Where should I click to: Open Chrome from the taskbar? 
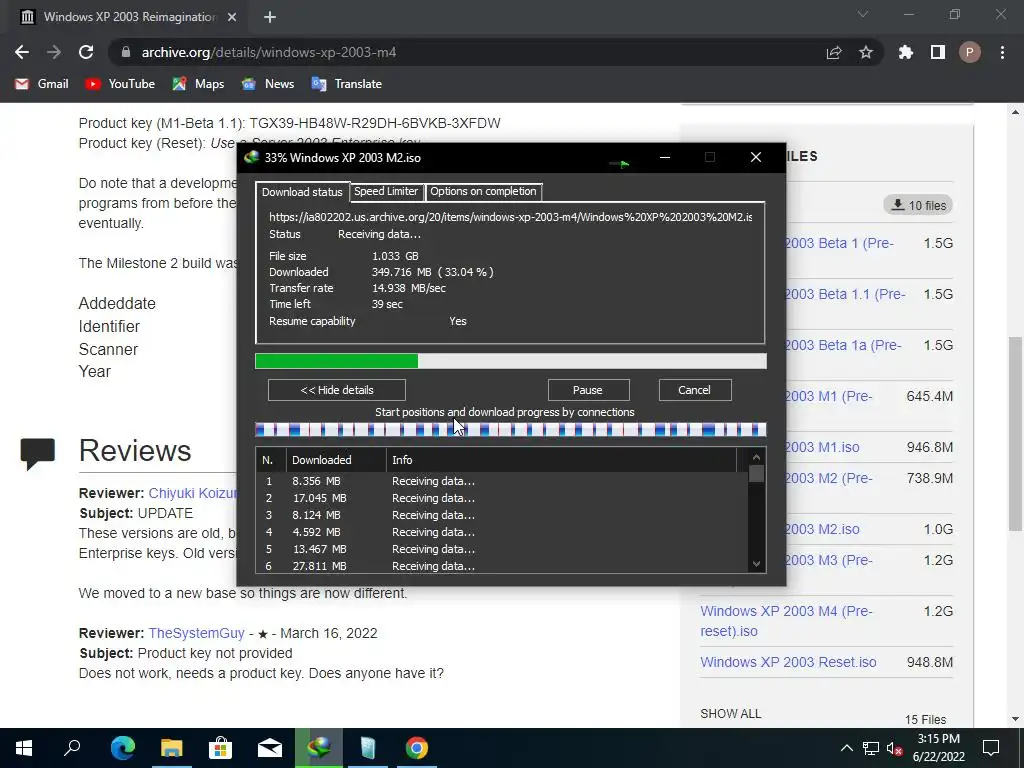click(417, 748)
